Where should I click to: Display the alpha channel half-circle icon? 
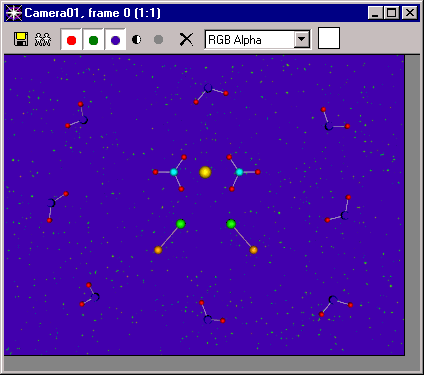(137, 40)
